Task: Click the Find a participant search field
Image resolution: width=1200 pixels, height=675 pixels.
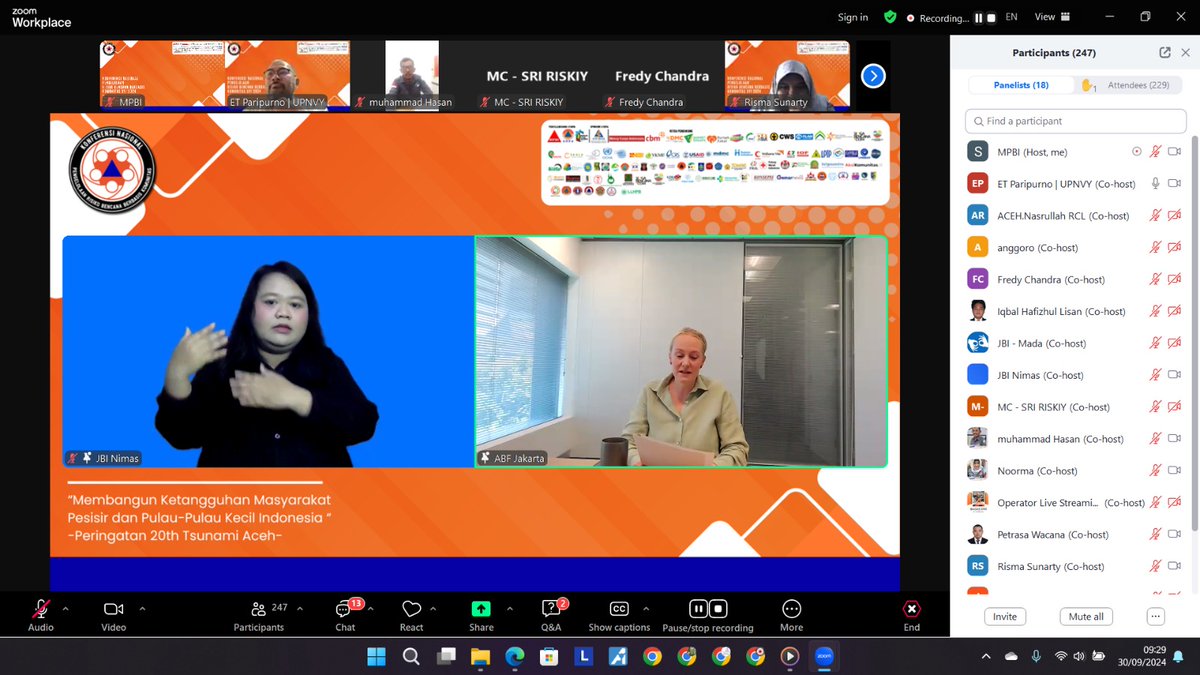Action: pyautogui.click(x=1075, y=121)
